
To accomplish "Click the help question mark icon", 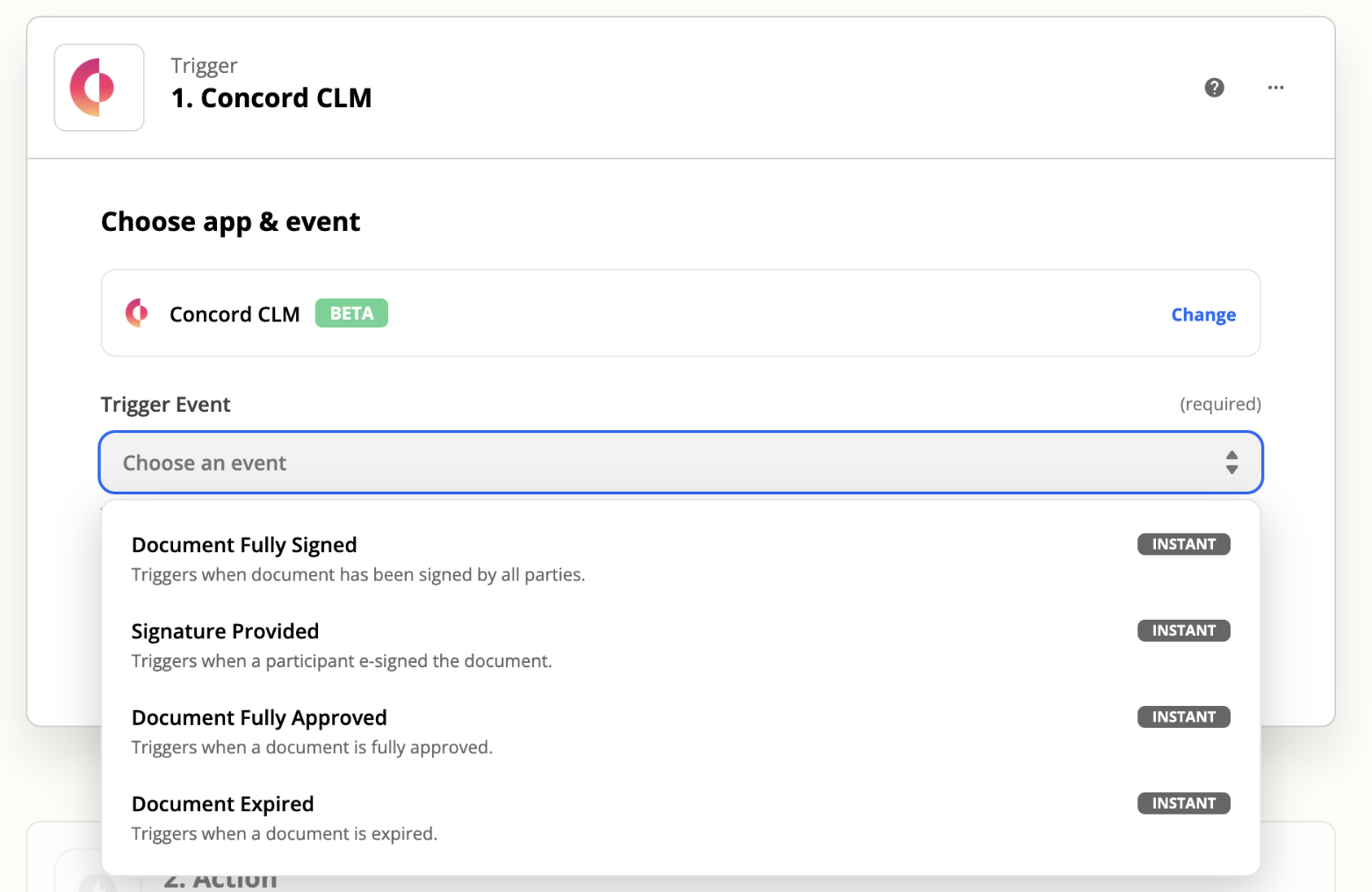I will (x=1214, y=88).
